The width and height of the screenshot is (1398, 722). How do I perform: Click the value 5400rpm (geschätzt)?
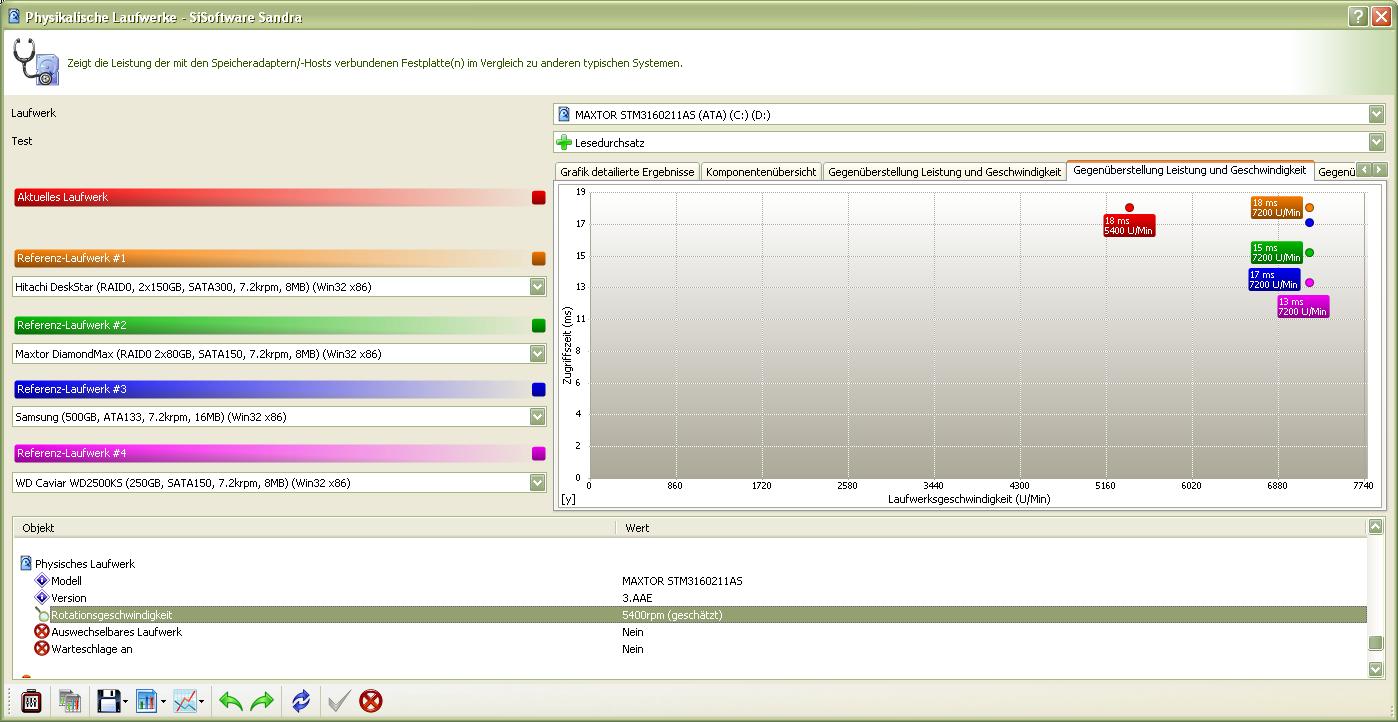tap(672, 615)
